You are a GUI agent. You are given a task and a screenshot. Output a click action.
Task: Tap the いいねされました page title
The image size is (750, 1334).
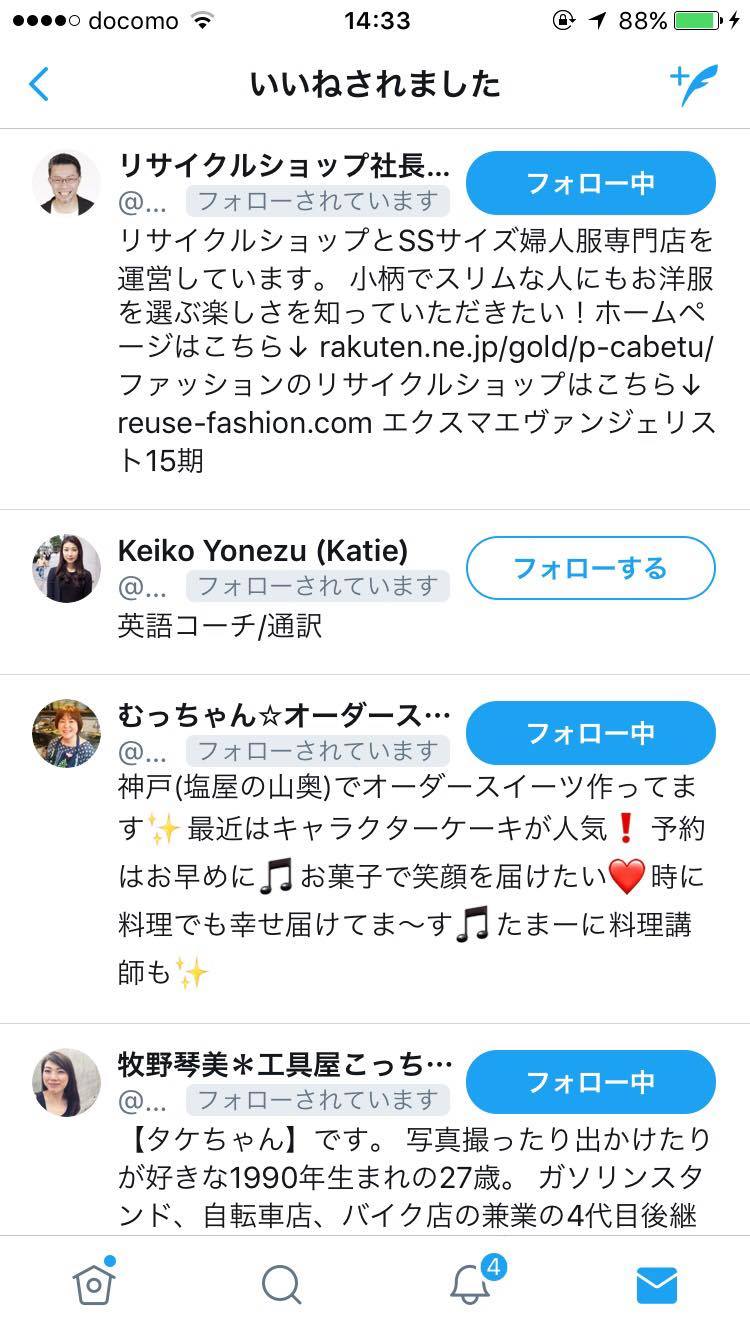click(375, 85)
